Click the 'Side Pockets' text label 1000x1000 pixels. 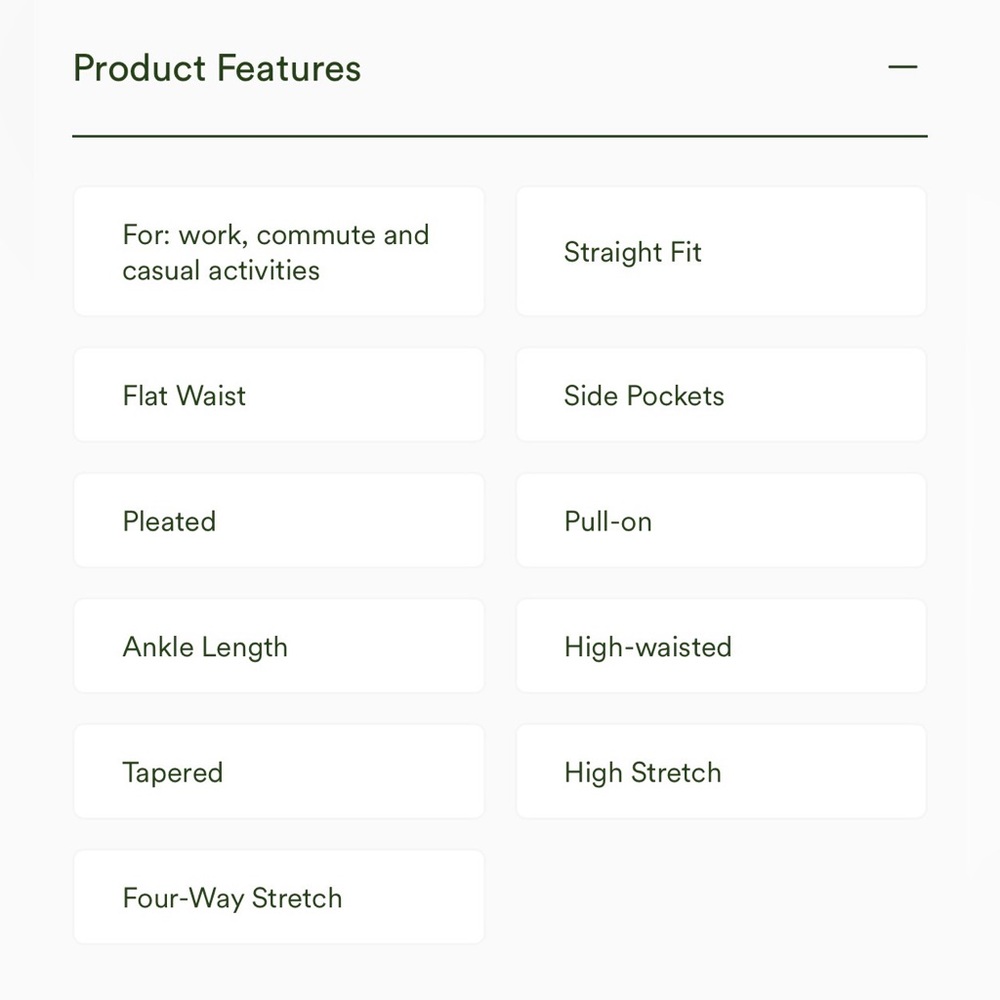point(644,396)
